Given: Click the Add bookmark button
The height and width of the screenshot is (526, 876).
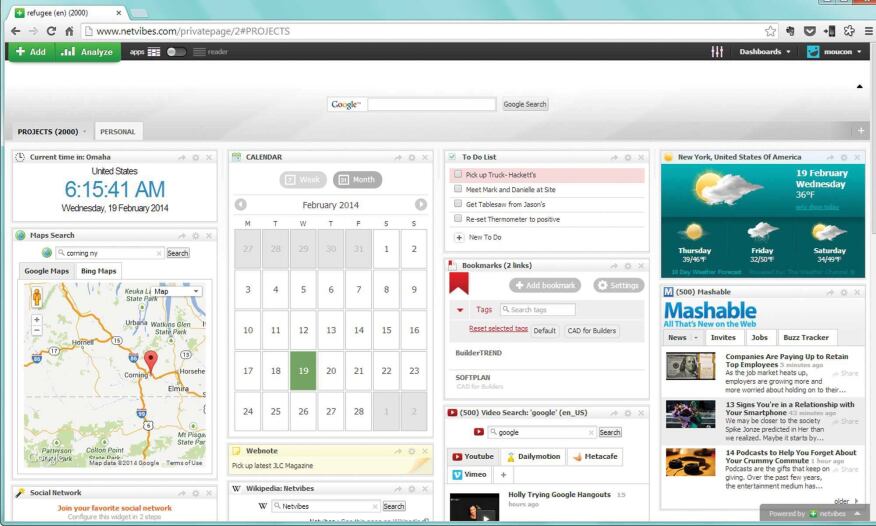Looking at the screenshot, I should coord(545,285).
